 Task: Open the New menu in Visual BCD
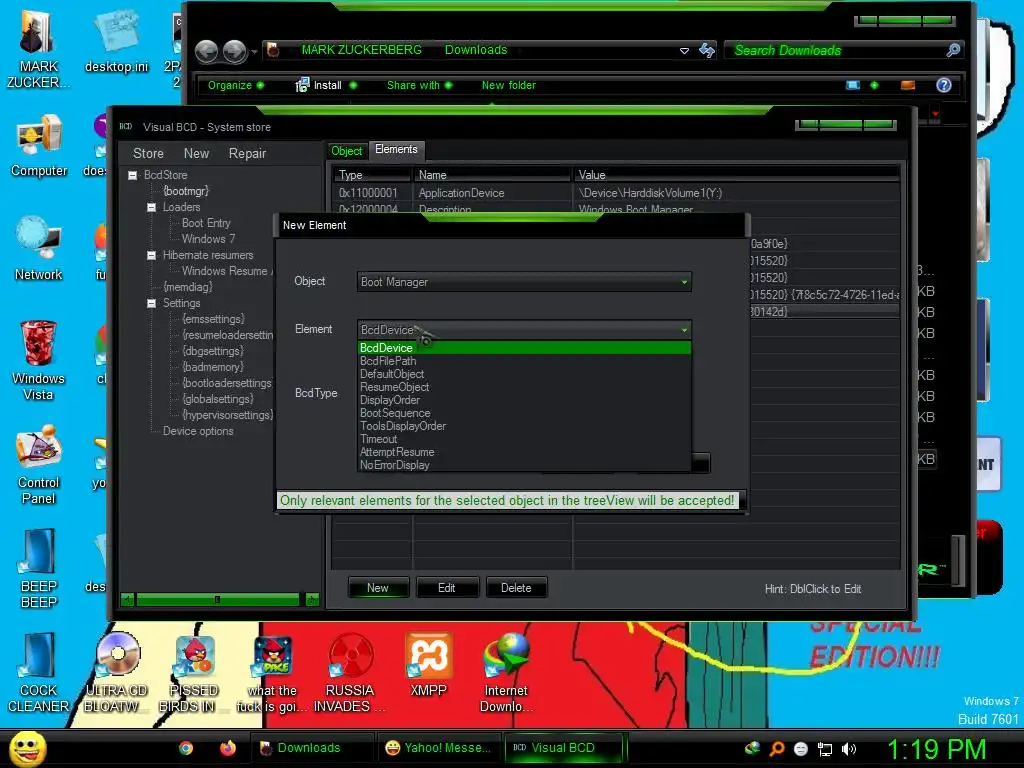196,153
